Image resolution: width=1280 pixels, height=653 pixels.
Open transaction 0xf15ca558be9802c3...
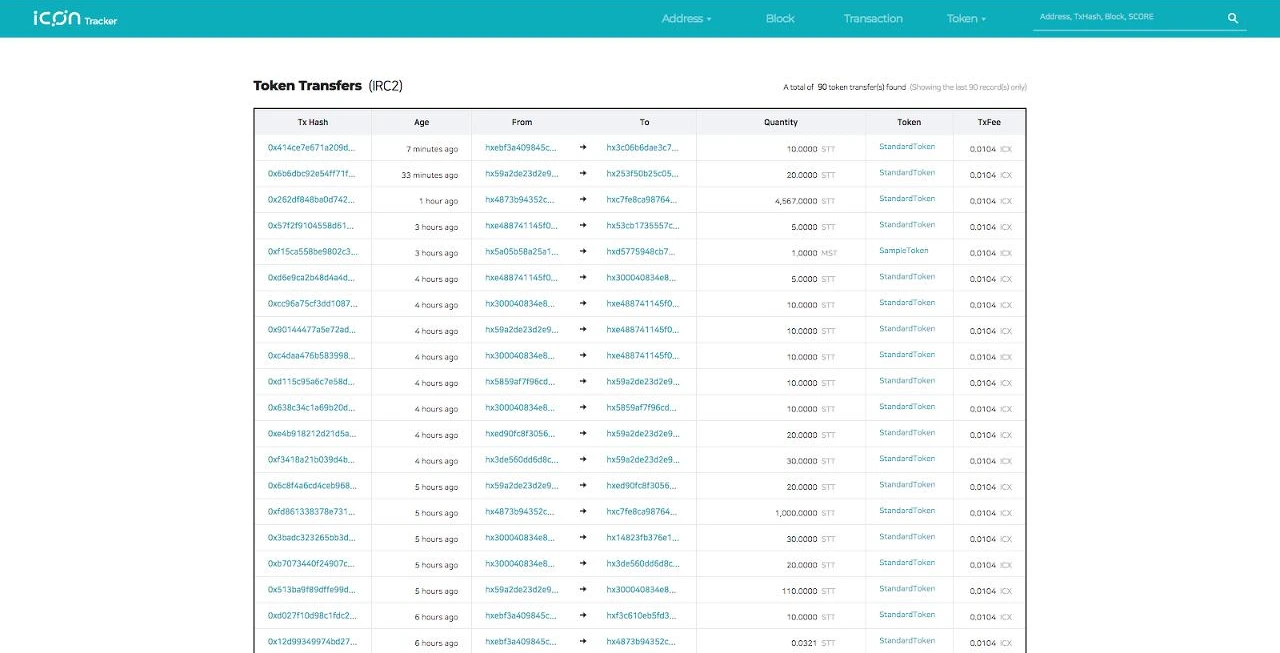pos(311,252)
